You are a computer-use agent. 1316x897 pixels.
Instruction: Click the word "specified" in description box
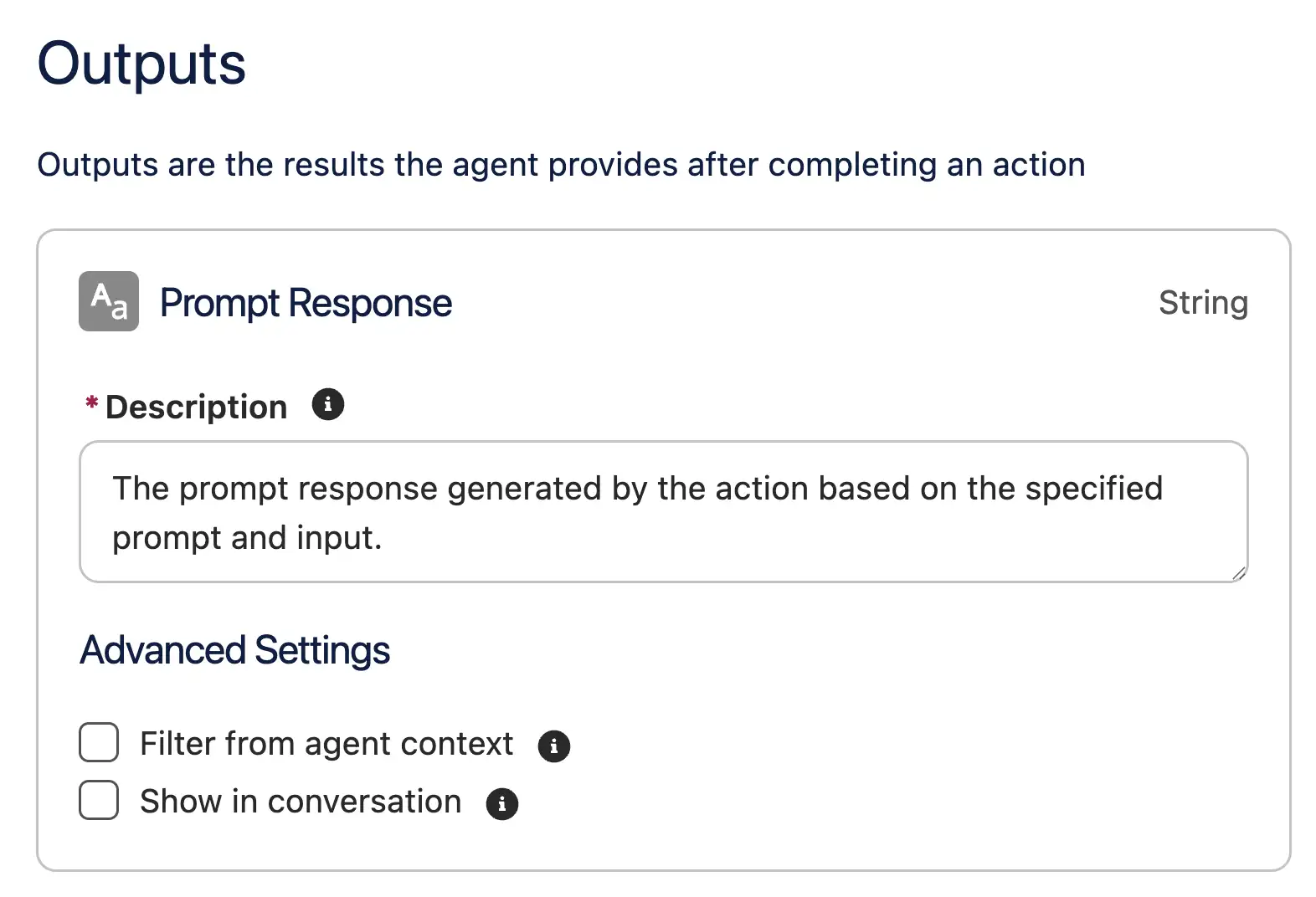pos(1094,489)
